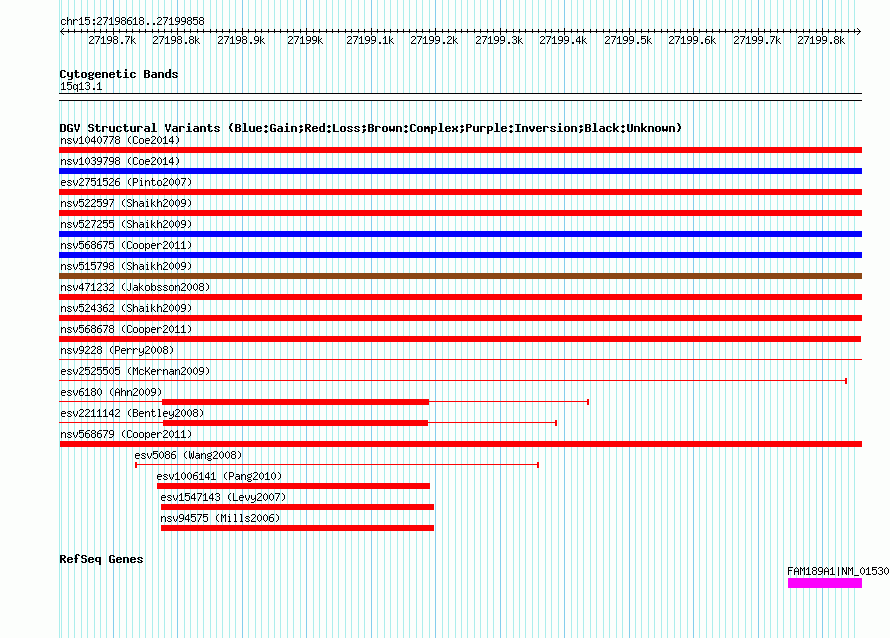Screen dimensions: 890x638
Task: Click the nsv94575 (Mills2006) label
Action: tap(220, 518)
